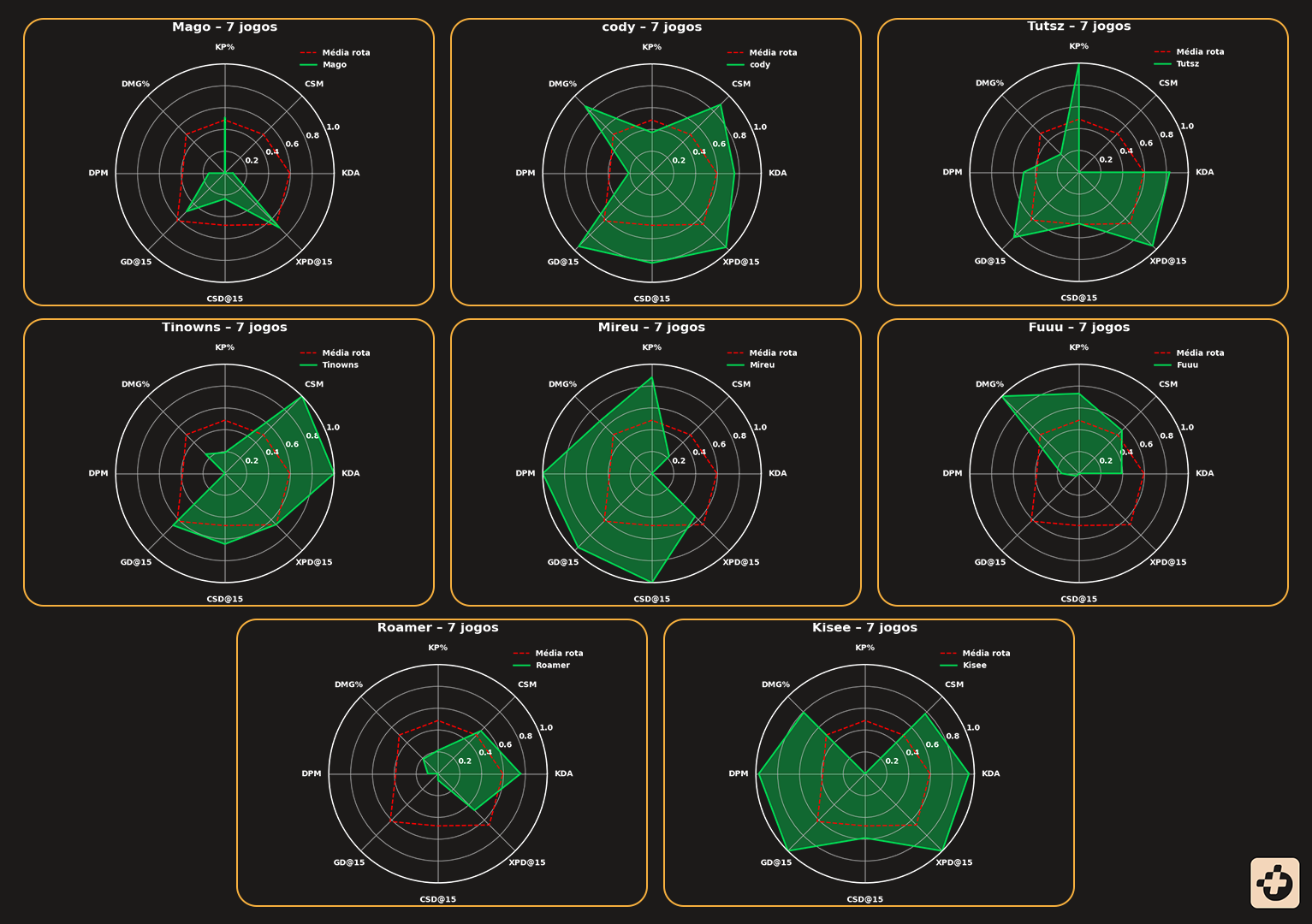Click the DMG% axis label on Fuuu chart
Screen dimensions: 1312x924
click(x=989, y=385)
